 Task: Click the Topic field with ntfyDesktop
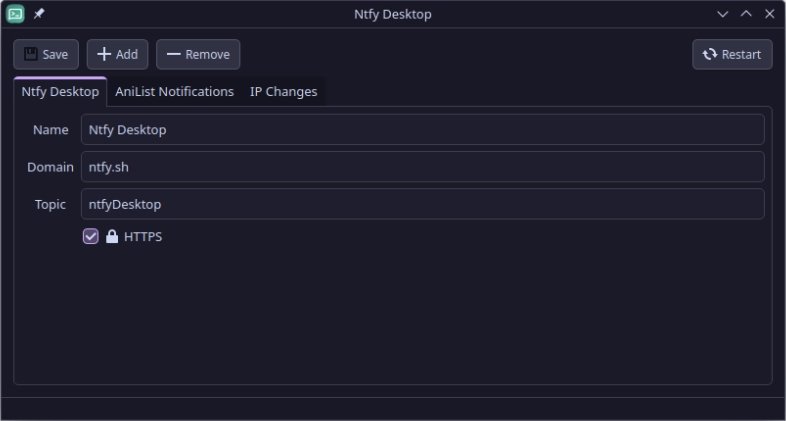(422, 204)
